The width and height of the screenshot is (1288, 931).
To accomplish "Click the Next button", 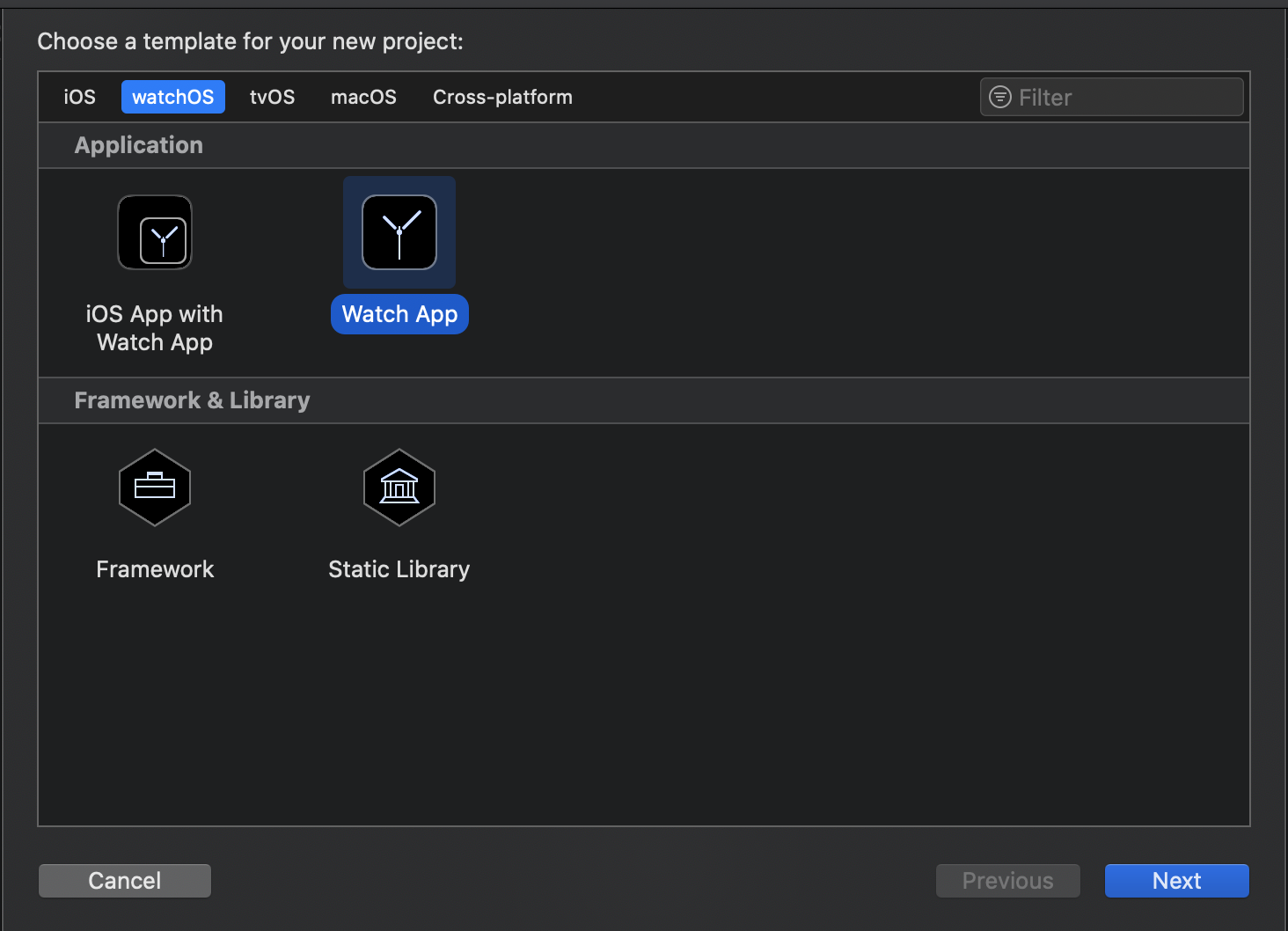I will pyautogui.click(x=1176, y=881).
